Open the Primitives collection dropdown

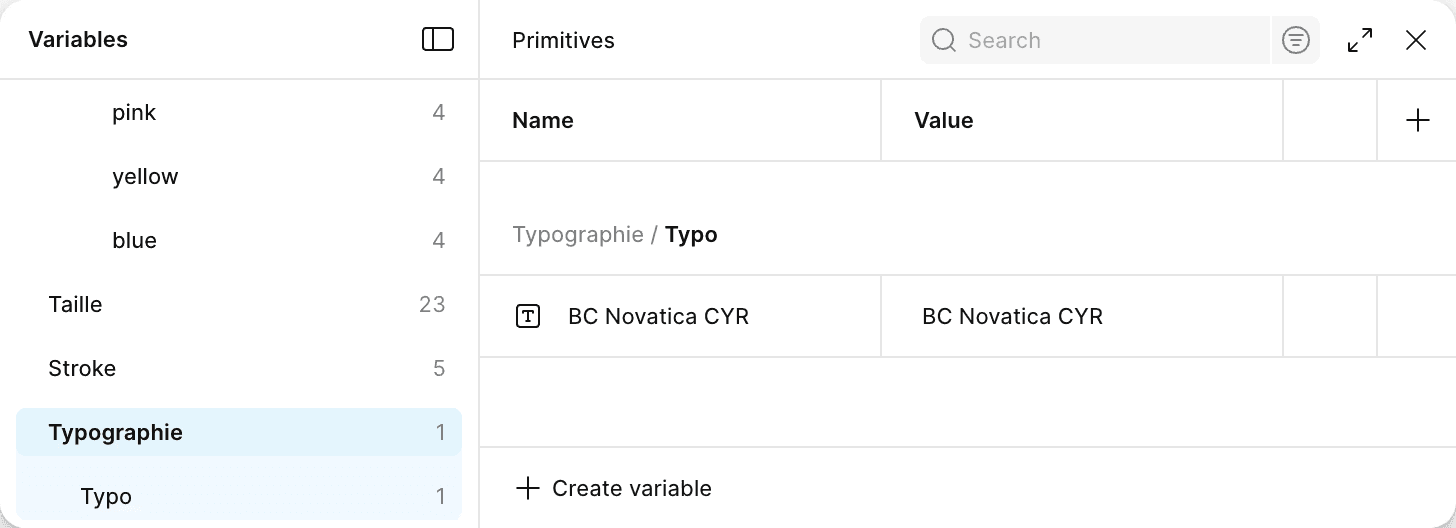563,40
